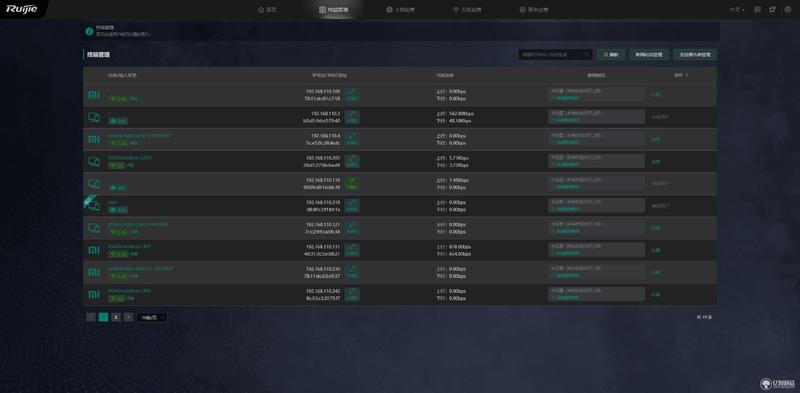The image size is (800, 393).
Task: Open the home tab in top navigation
Action: coord(267,10)
